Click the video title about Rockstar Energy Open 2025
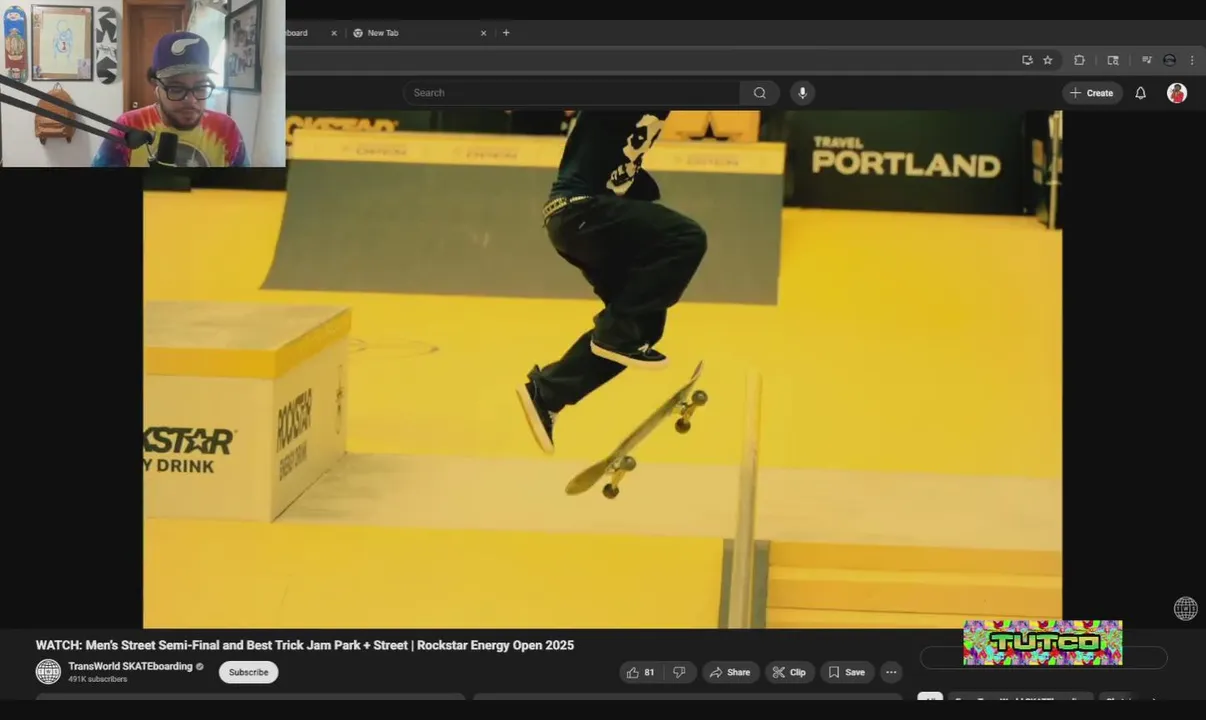The image size is (1206, 720). 305,645
